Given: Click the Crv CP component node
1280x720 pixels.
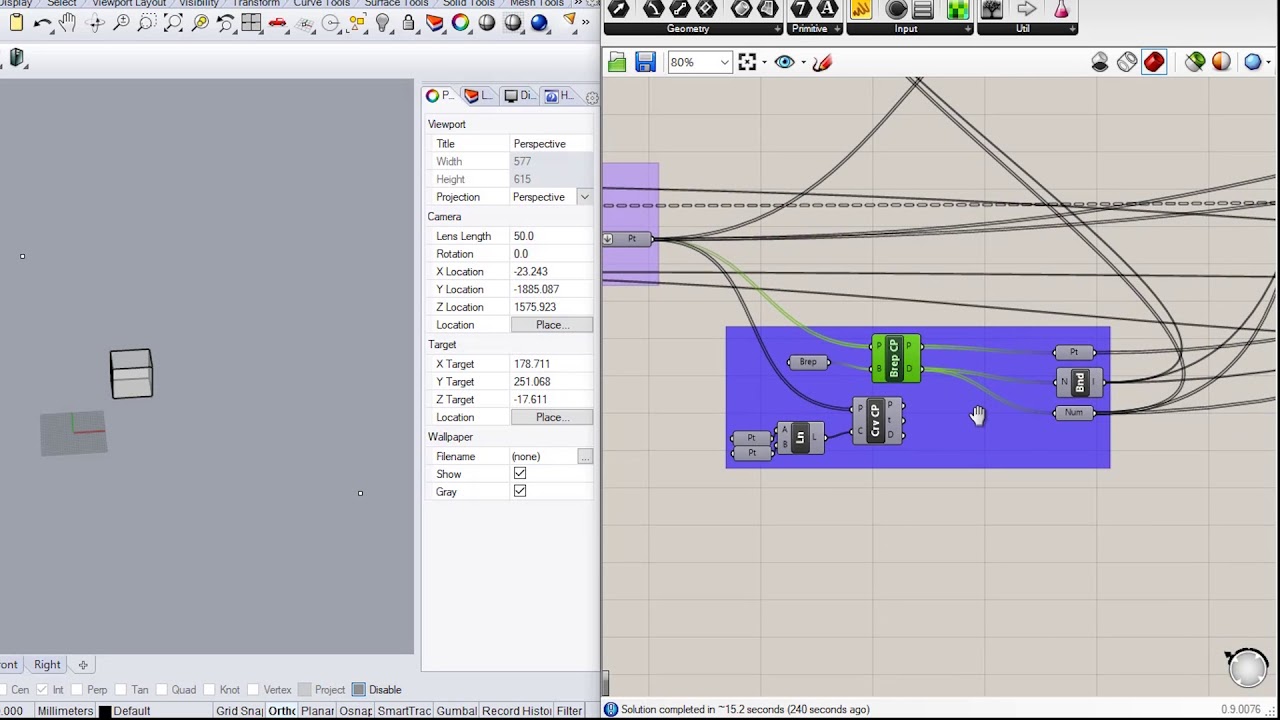Looking at the screenshot, I should click(877, 420).
